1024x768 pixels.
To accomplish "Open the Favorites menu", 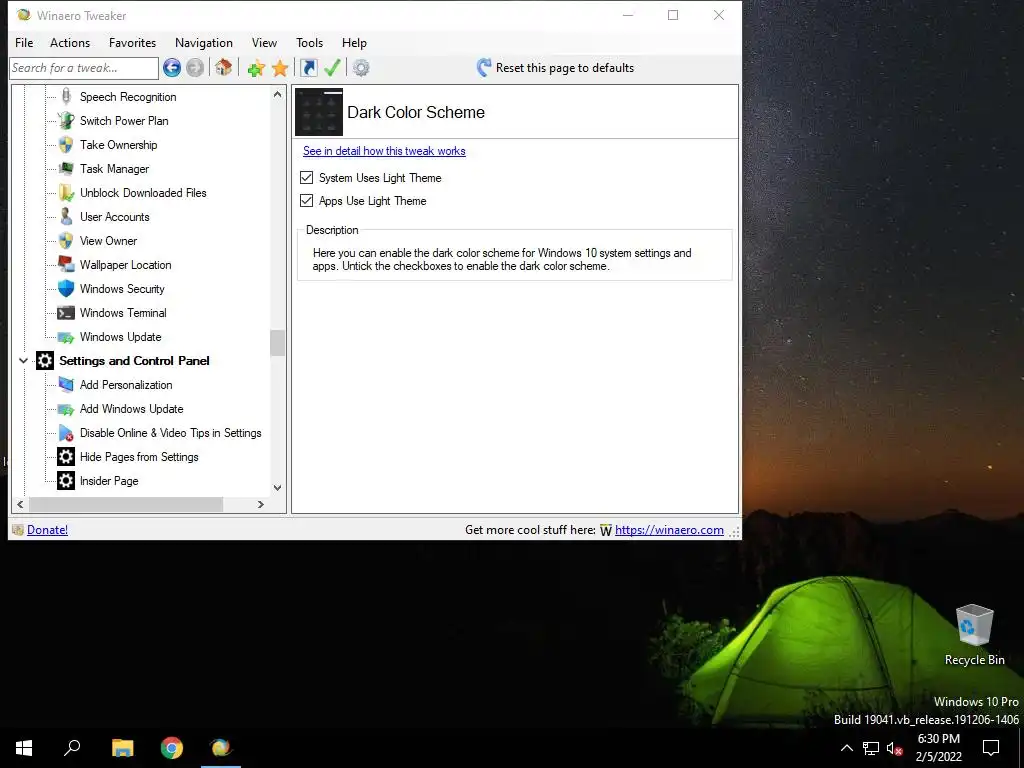I will tap(133, 42).
